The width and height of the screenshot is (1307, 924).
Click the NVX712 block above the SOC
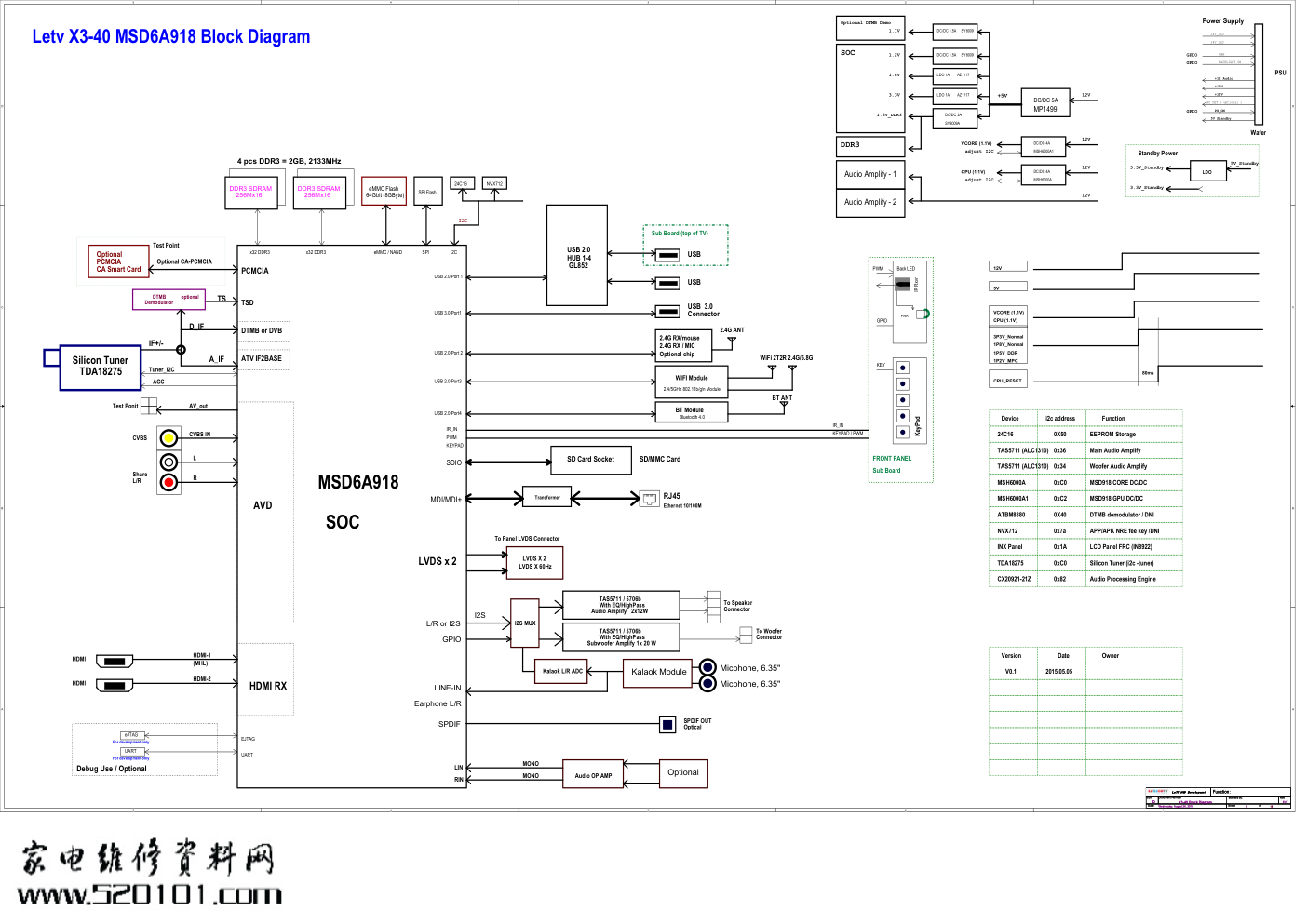(494, 184)
